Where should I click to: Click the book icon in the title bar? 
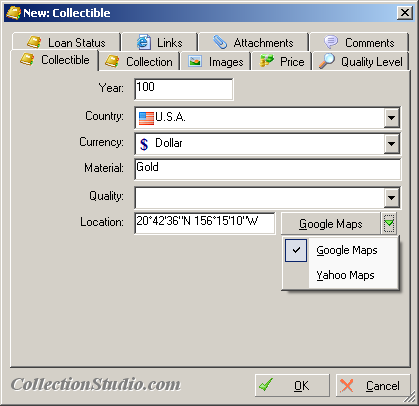coord(13,13)
